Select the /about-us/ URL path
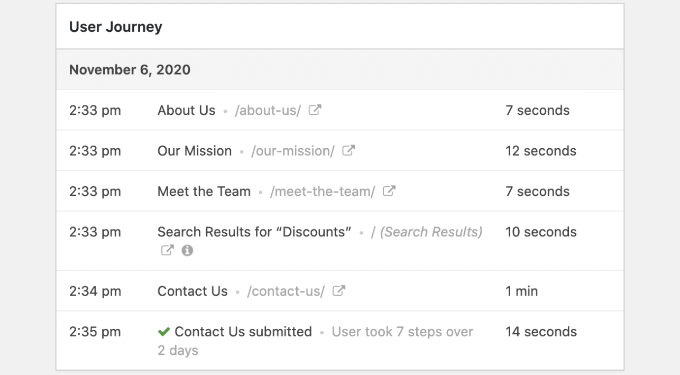Screen dimensions: 680x375 (x=268, y=111)
